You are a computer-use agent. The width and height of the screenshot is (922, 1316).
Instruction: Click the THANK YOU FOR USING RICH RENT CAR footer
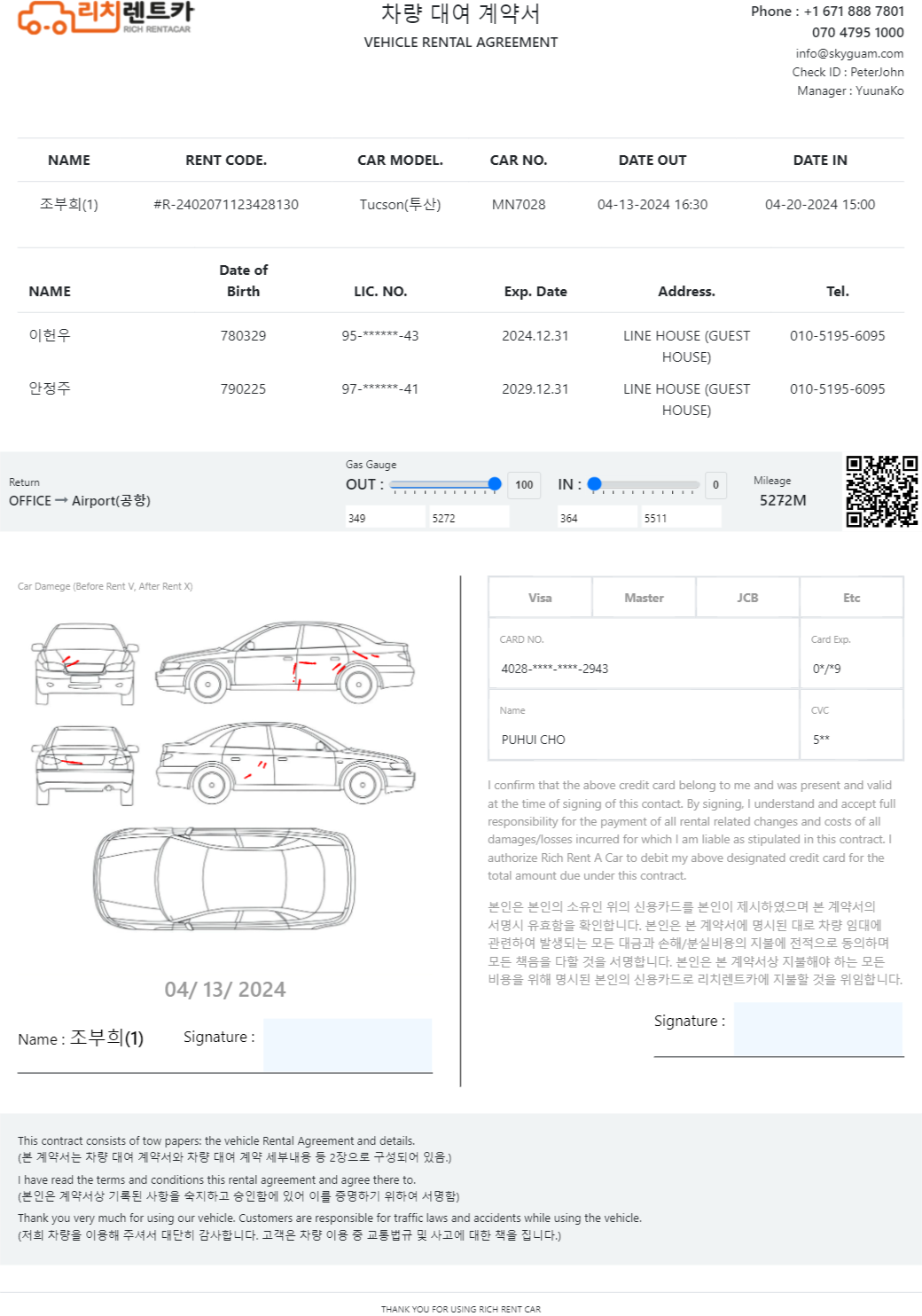(x=461, y=1309)
